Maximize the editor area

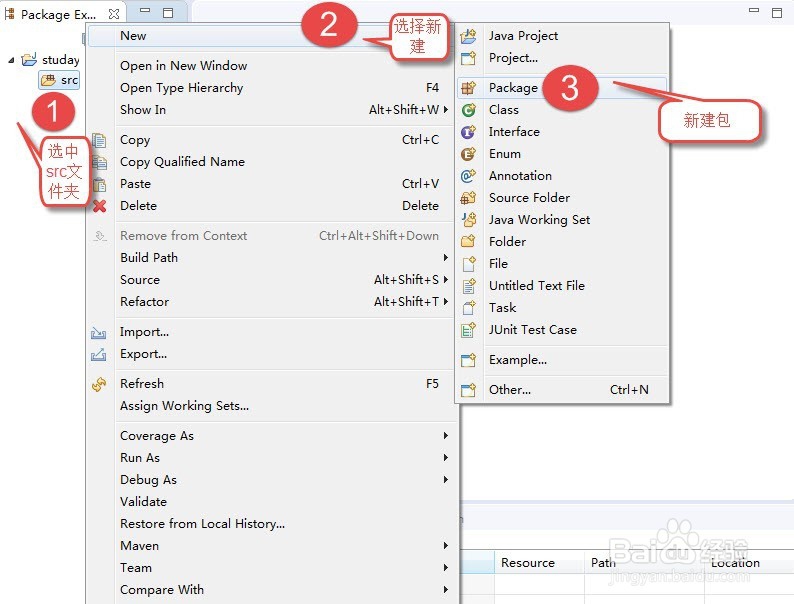[x=777, y=13]
